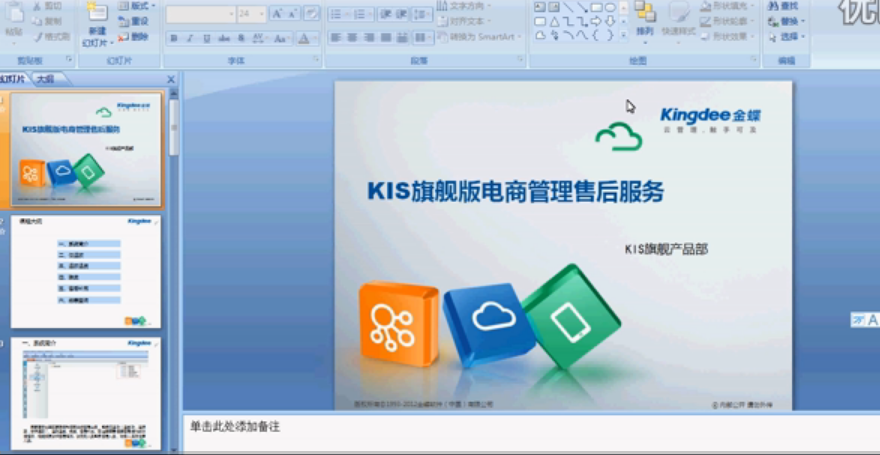Toggle left text alignment
Screen dimensions: 880x455
pos(336,38)
